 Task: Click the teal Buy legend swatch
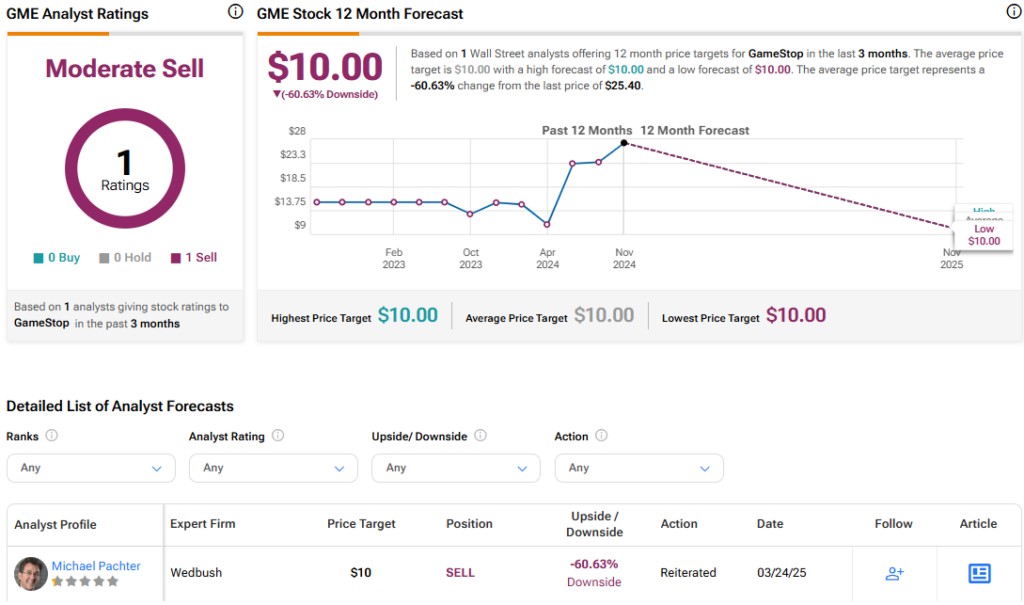click(38, 258)
